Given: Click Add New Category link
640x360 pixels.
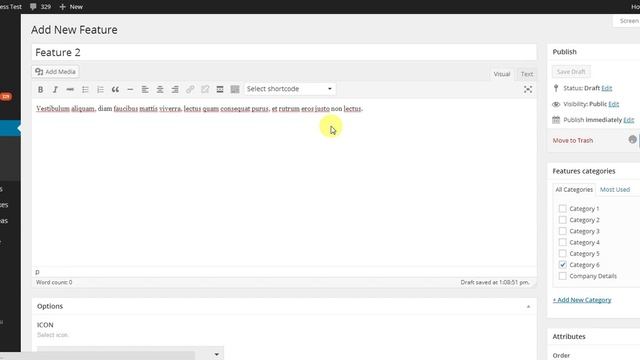Looking at the screenshot, I should [x=582, y=300].
